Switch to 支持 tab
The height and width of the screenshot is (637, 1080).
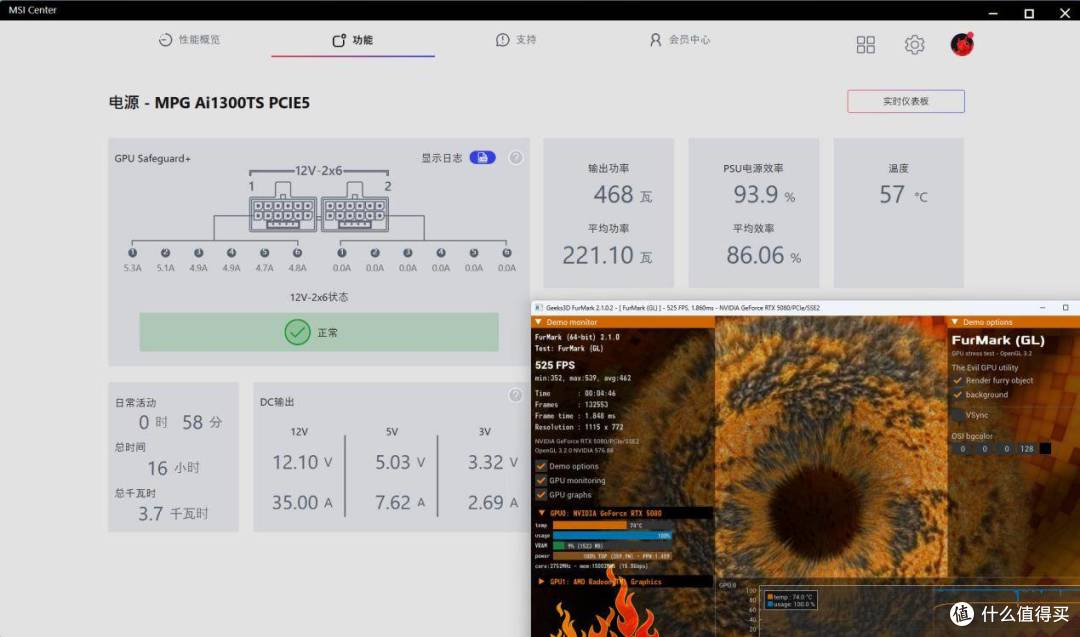coord(516,40)
